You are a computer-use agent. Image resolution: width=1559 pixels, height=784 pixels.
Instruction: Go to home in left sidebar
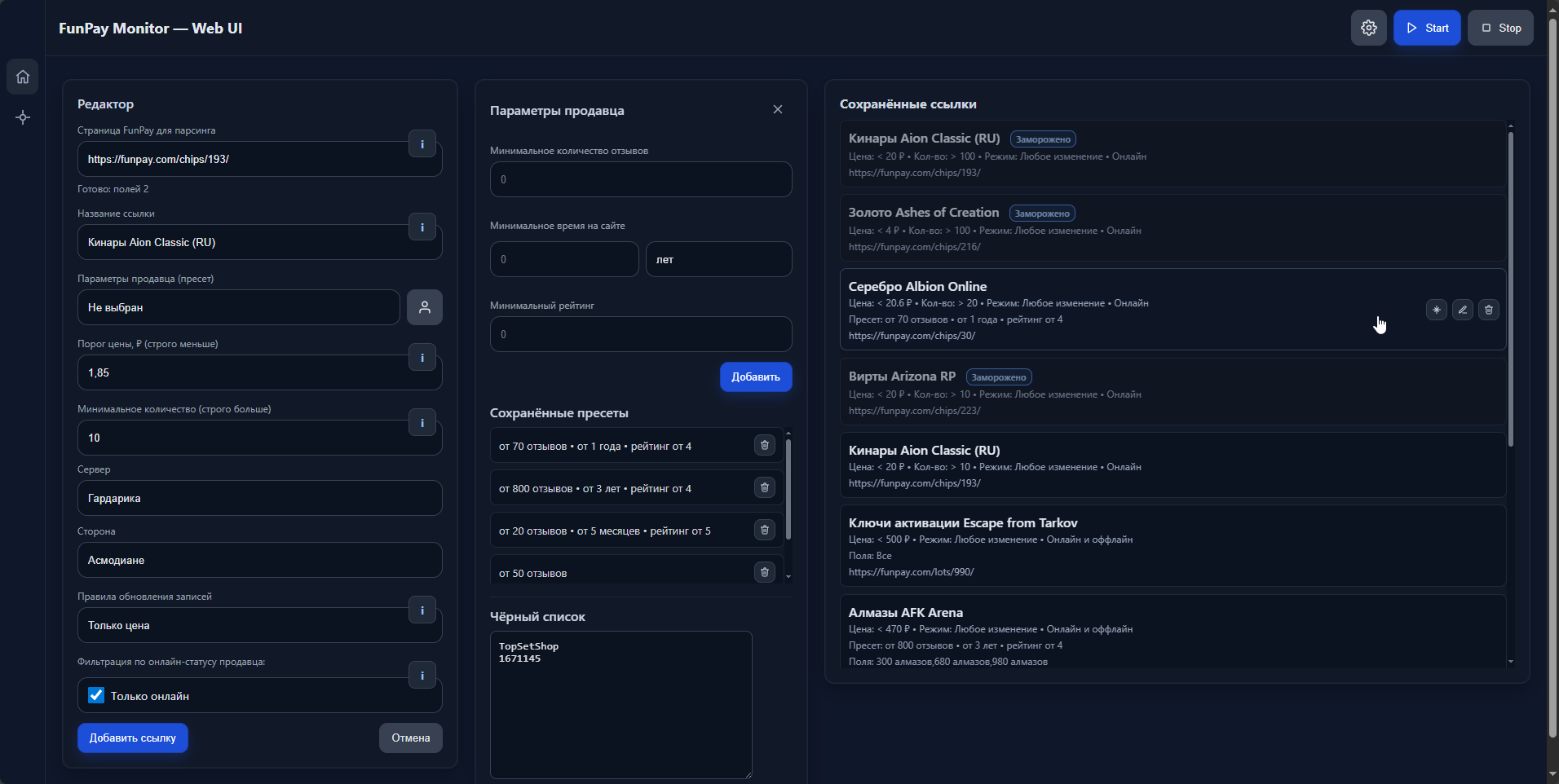point(23,77)
